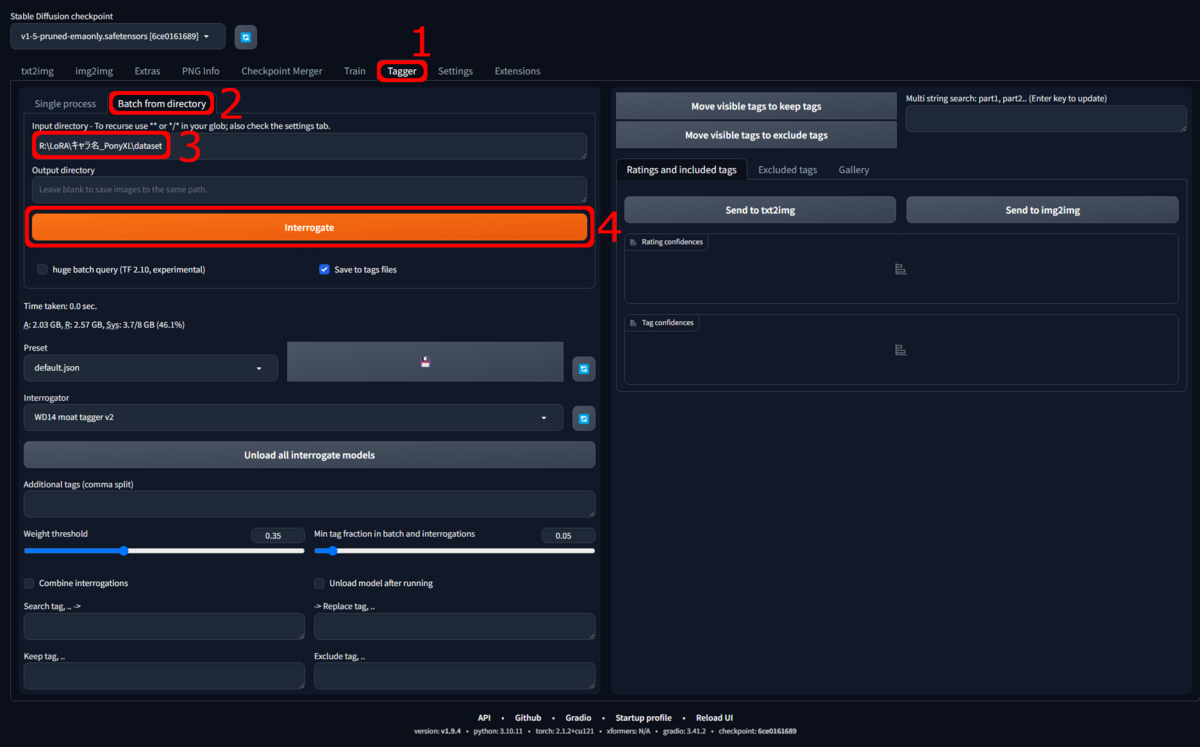
Task: Click the orange Interrogate button
Action: pyautogui.click(x=309, y=227)
